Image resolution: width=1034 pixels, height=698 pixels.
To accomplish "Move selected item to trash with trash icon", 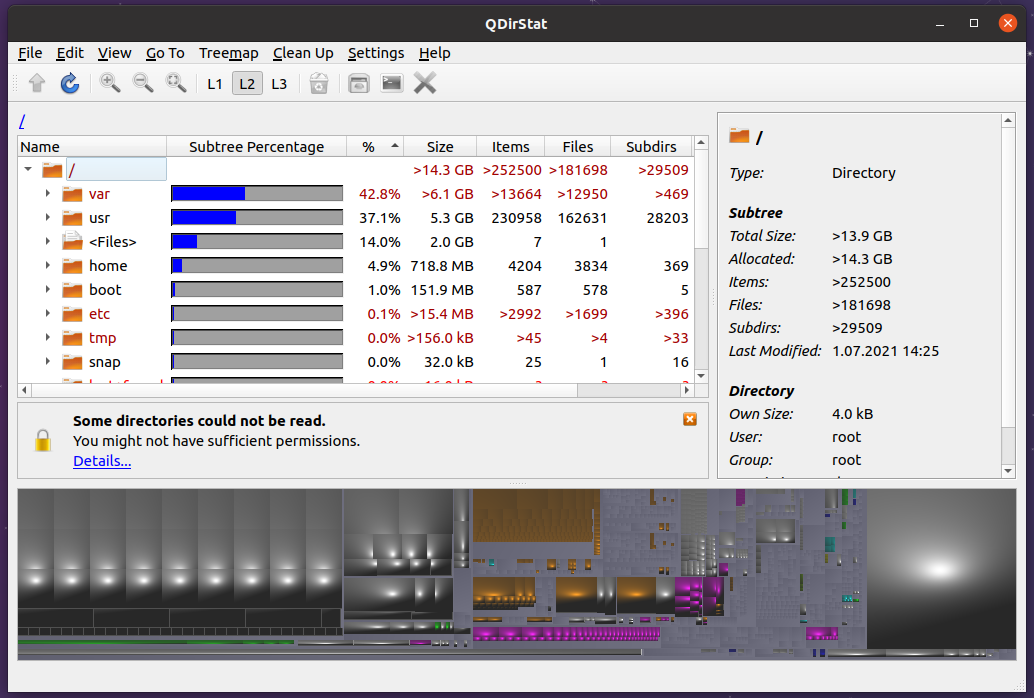I will [319, 83].
